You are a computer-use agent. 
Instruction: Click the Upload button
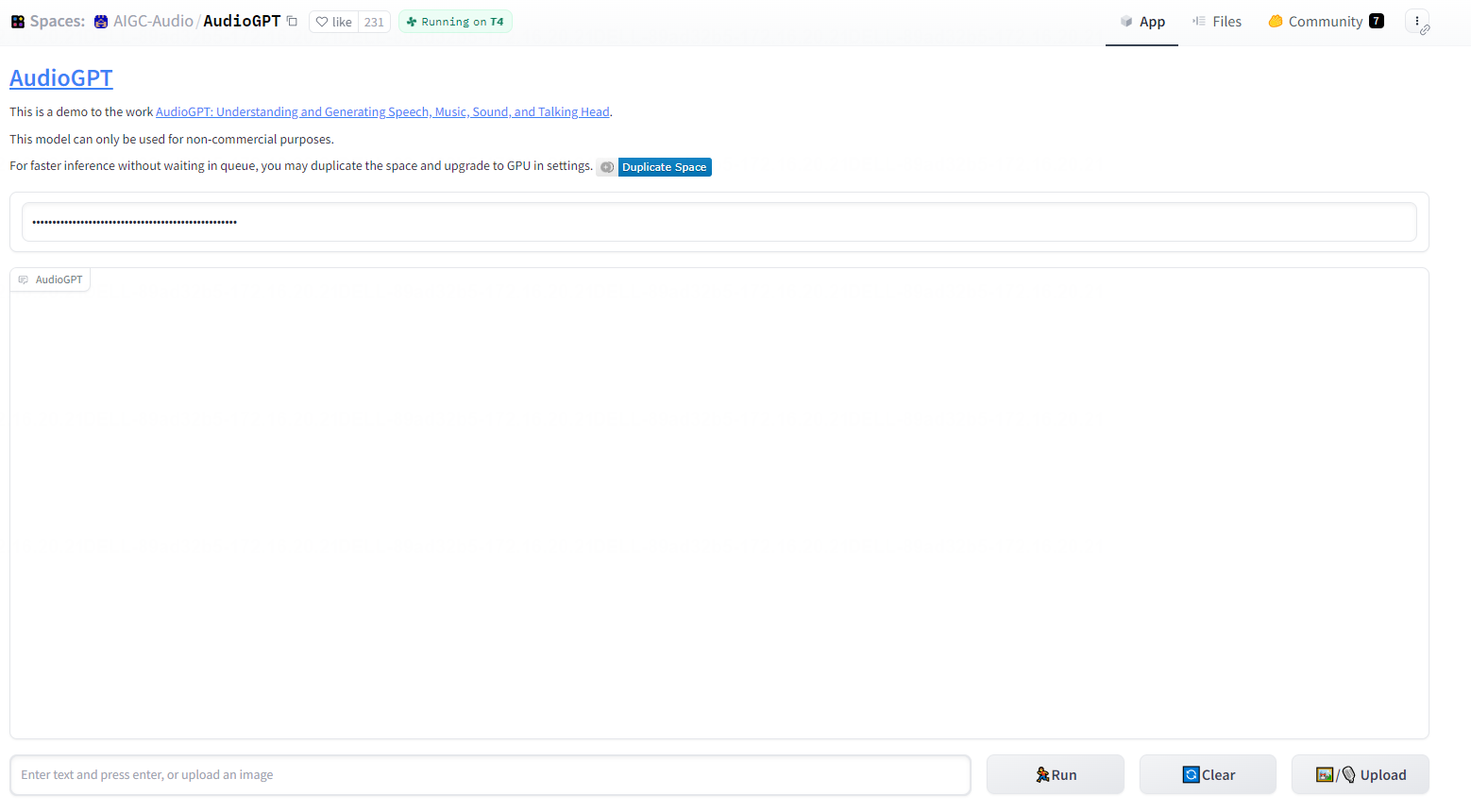[x=1361, y=775]
